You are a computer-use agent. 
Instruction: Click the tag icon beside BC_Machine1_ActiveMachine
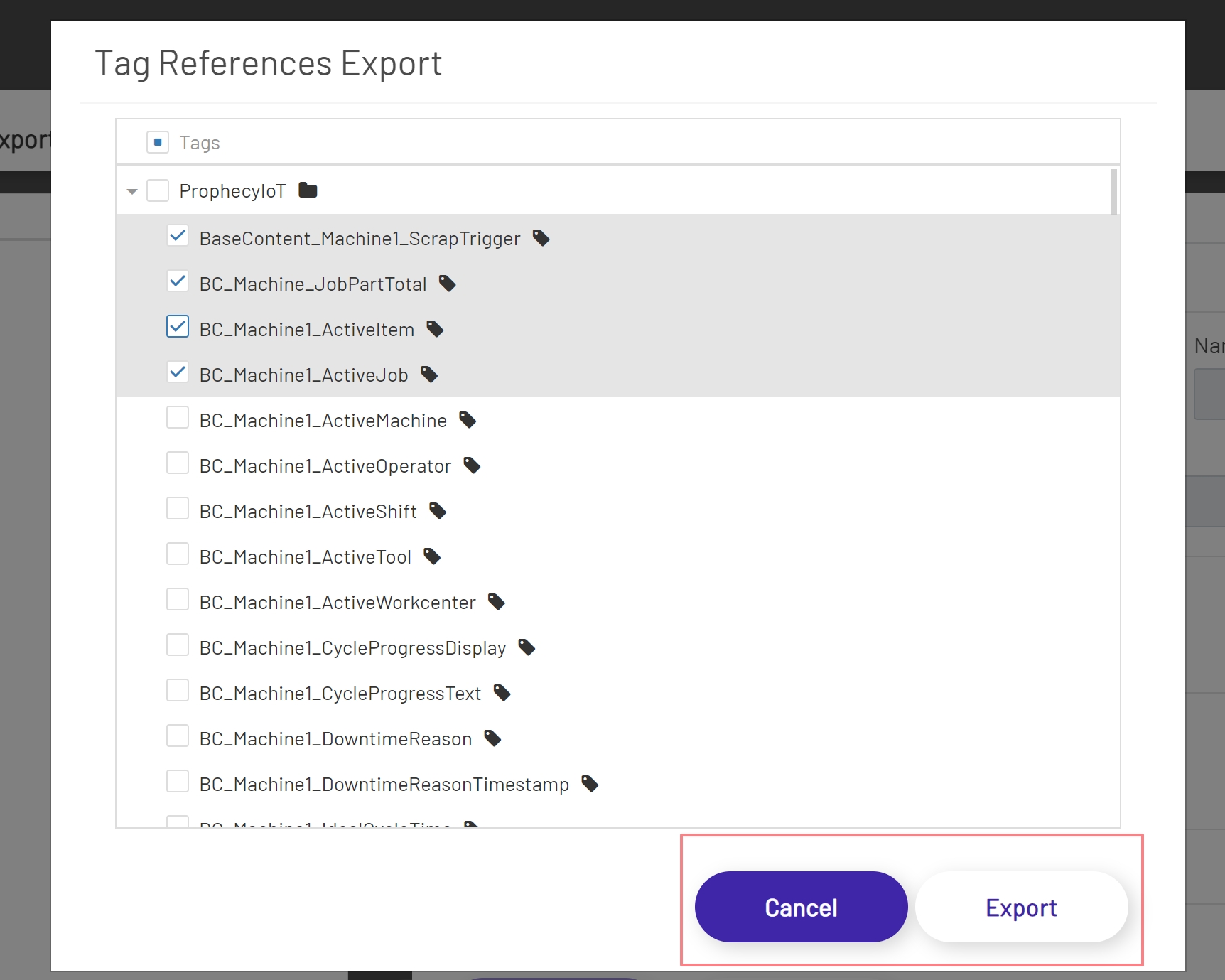(x=468, y=420)
